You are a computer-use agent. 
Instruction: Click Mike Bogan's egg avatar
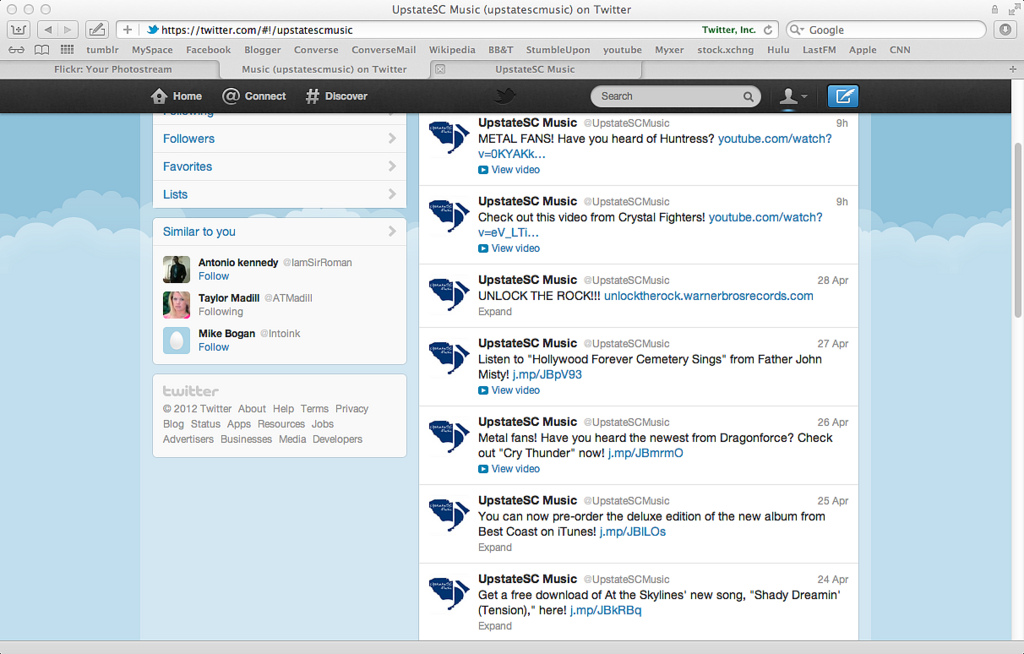click(176, 340)
